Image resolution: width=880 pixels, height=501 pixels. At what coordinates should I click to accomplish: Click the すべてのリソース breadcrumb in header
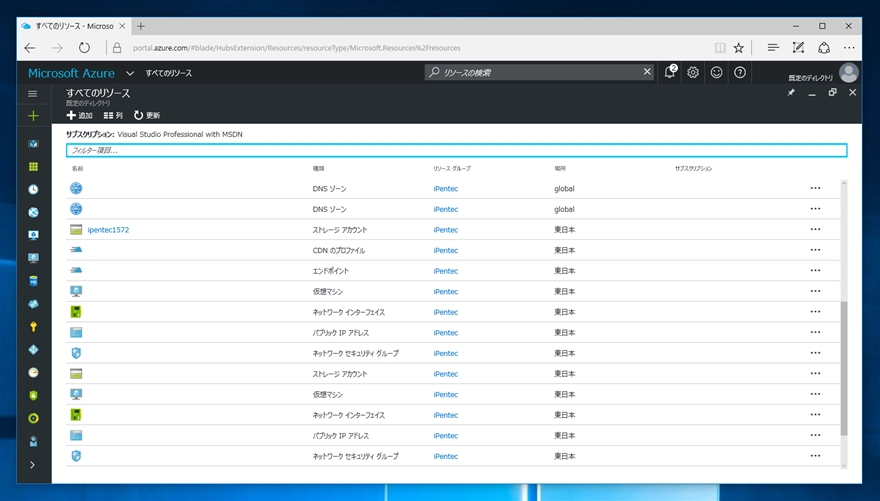pyautogui.click(x=168, y=73)
